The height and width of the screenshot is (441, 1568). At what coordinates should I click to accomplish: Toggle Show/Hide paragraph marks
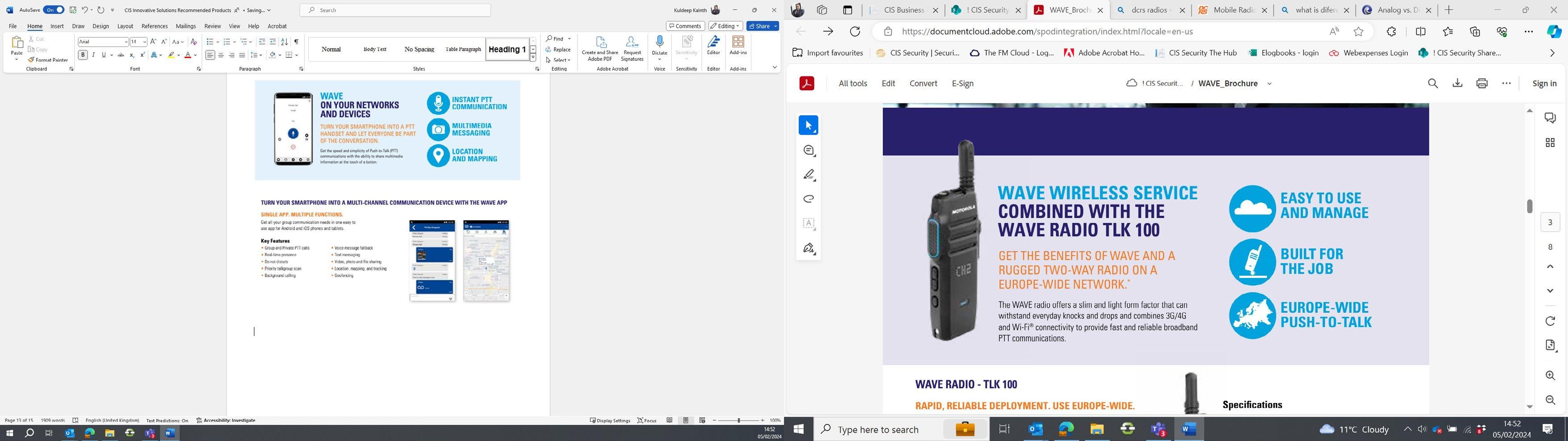(x=297, y=42)
